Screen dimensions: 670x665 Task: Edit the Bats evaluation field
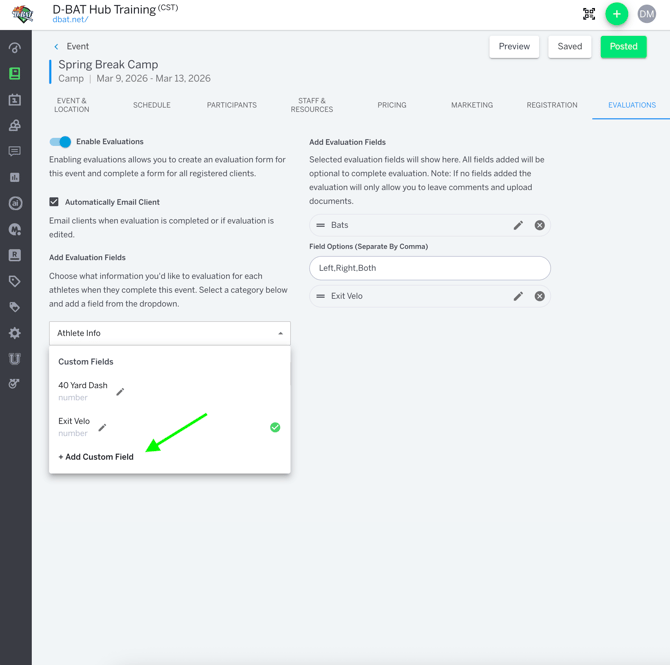click(x=518, y=225)
